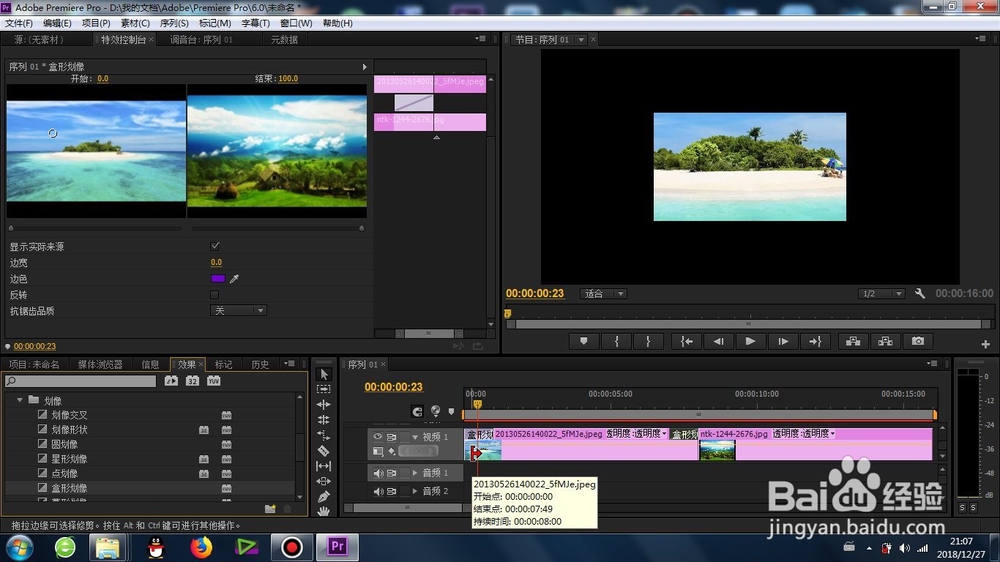Screen dimensions: 1000x562
Task: Click Mark Out button in Program monitor
Action: click(648, 341)
